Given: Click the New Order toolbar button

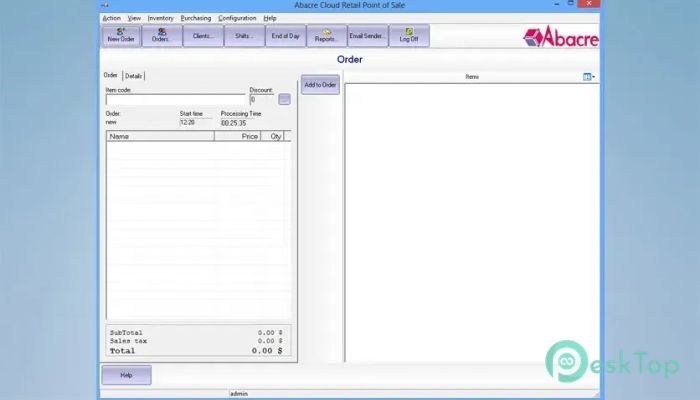Looking at the screenshot, I should [121, 36].
